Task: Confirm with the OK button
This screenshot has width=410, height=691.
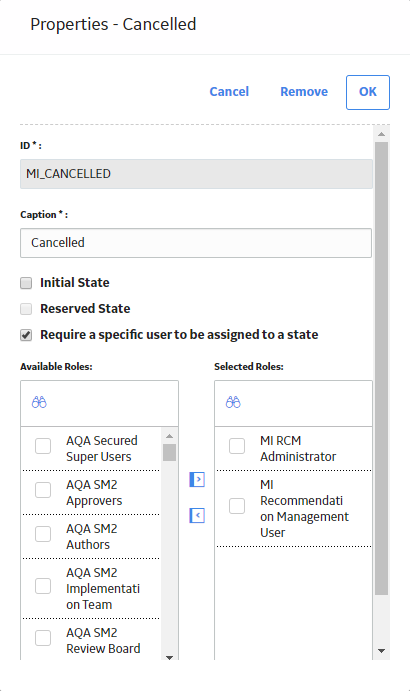Action: tap(368, 92)
